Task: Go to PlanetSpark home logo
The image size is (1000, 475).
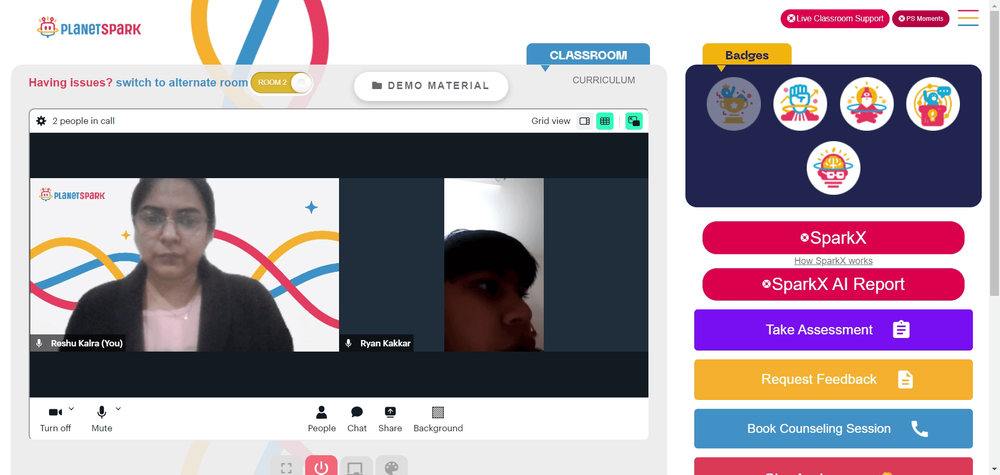Action: pos(89,28)
